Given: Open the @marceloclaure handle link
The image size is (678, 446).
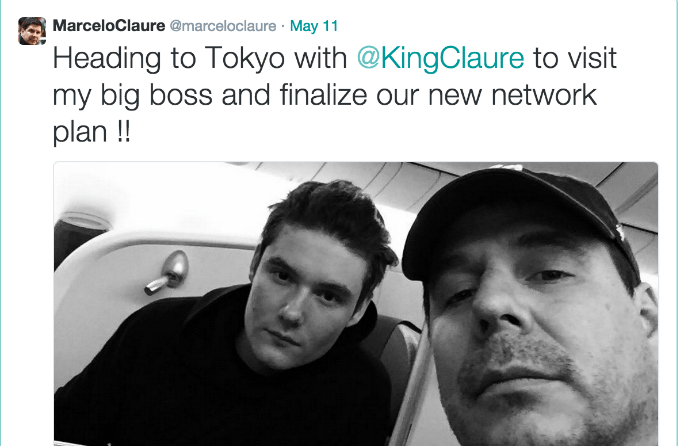Looking at the screenshot, I should tap(223, 26).
